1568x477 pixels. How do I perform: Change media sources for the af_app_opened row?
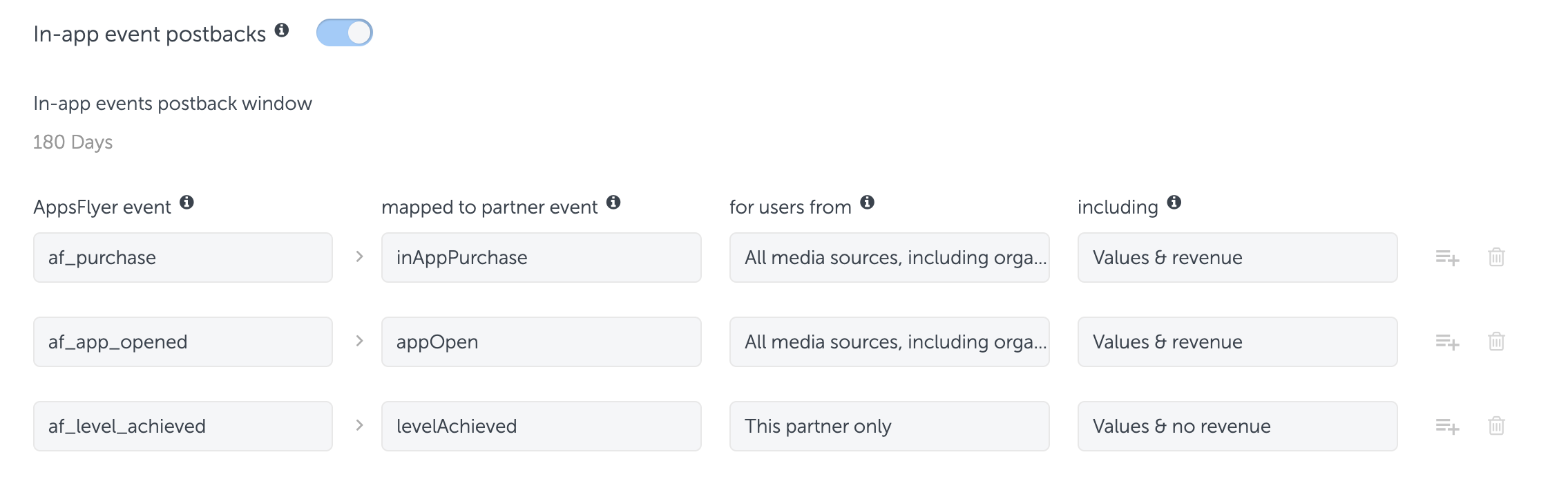click(890, 342)
